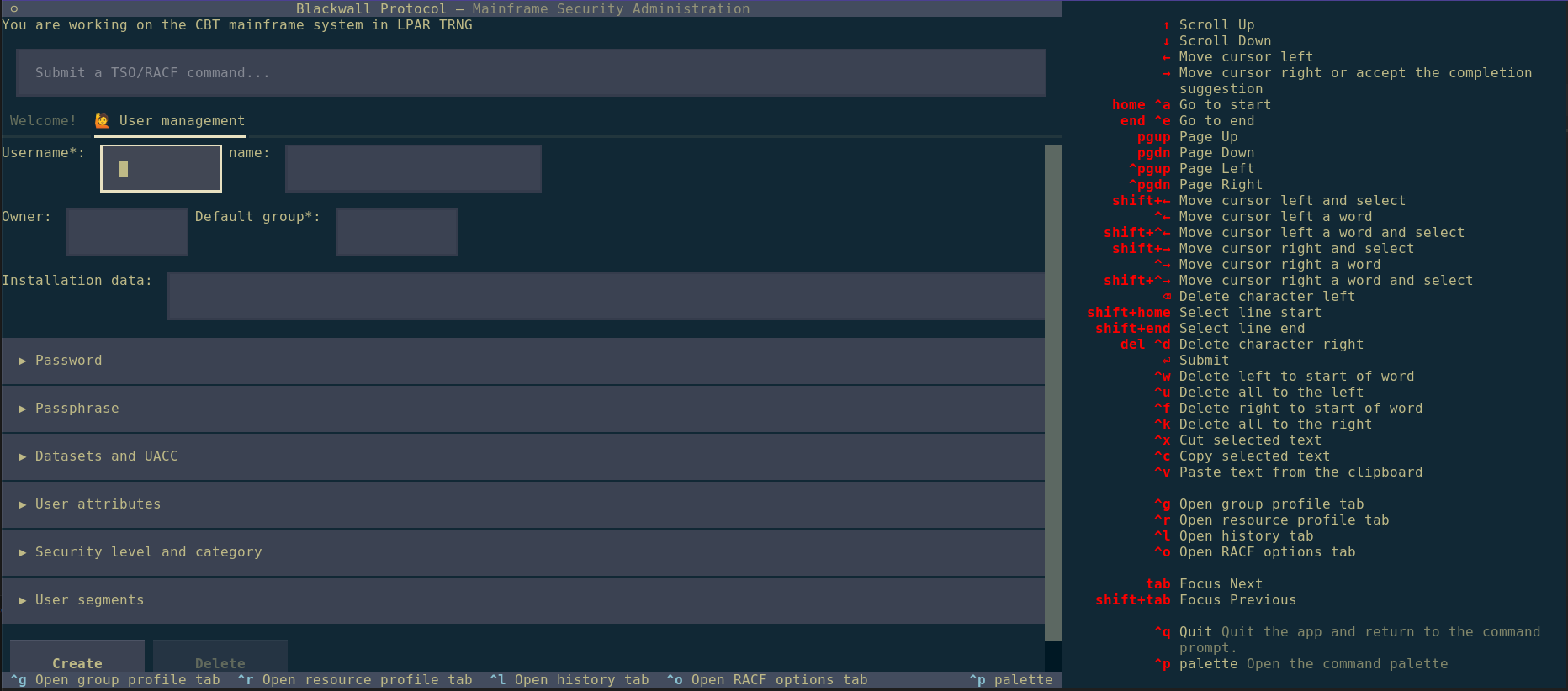This screenshot has width=1568, height=691.
Task: Click the TSO/RACF command input box
Action: point(531,73)
